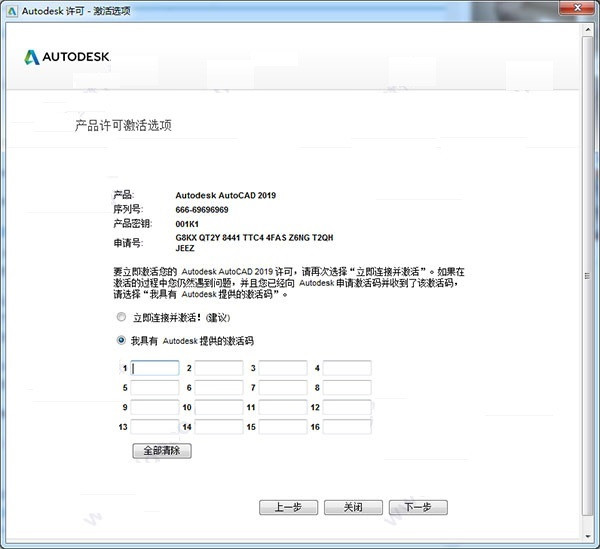This screenshot has width=600, height=549.
Task: Focus activation code field 4
Action: pyautogui.click(x=347, y=368)
